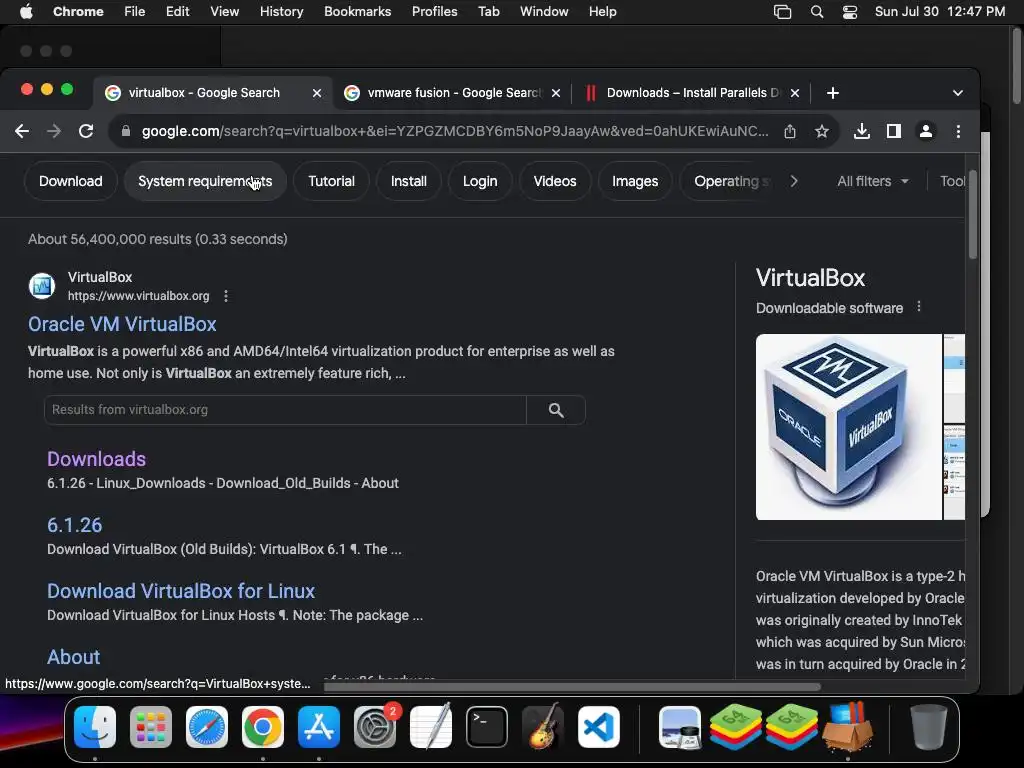Open a new tab with plus button

click(x=833, y=93)
